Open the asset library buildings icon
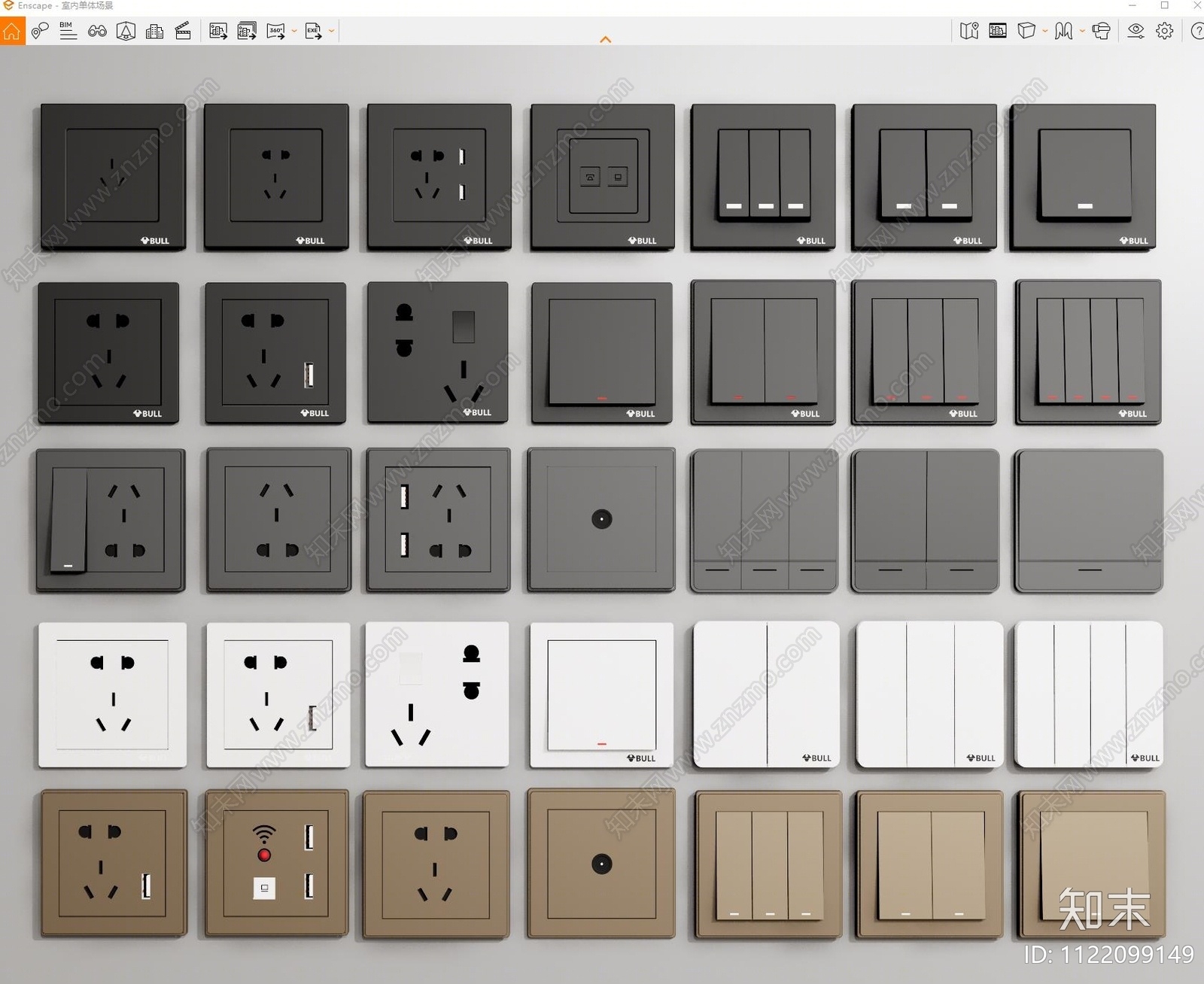Screen dimensions: 1204x984 (154, 31)
